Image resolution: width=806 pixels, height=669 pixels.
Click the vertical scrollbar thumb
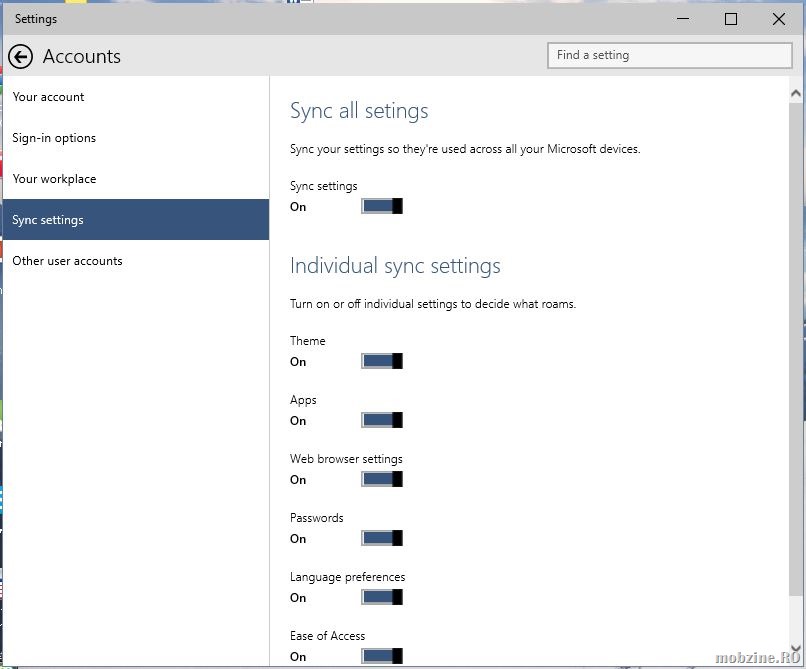click(x=795, y=350)
